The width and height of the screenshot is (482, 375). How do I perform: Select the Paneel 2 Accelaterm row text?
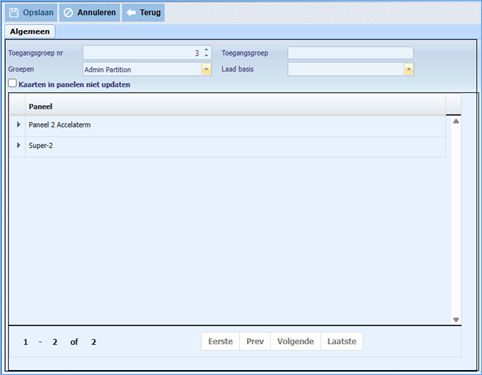[60, 125]
